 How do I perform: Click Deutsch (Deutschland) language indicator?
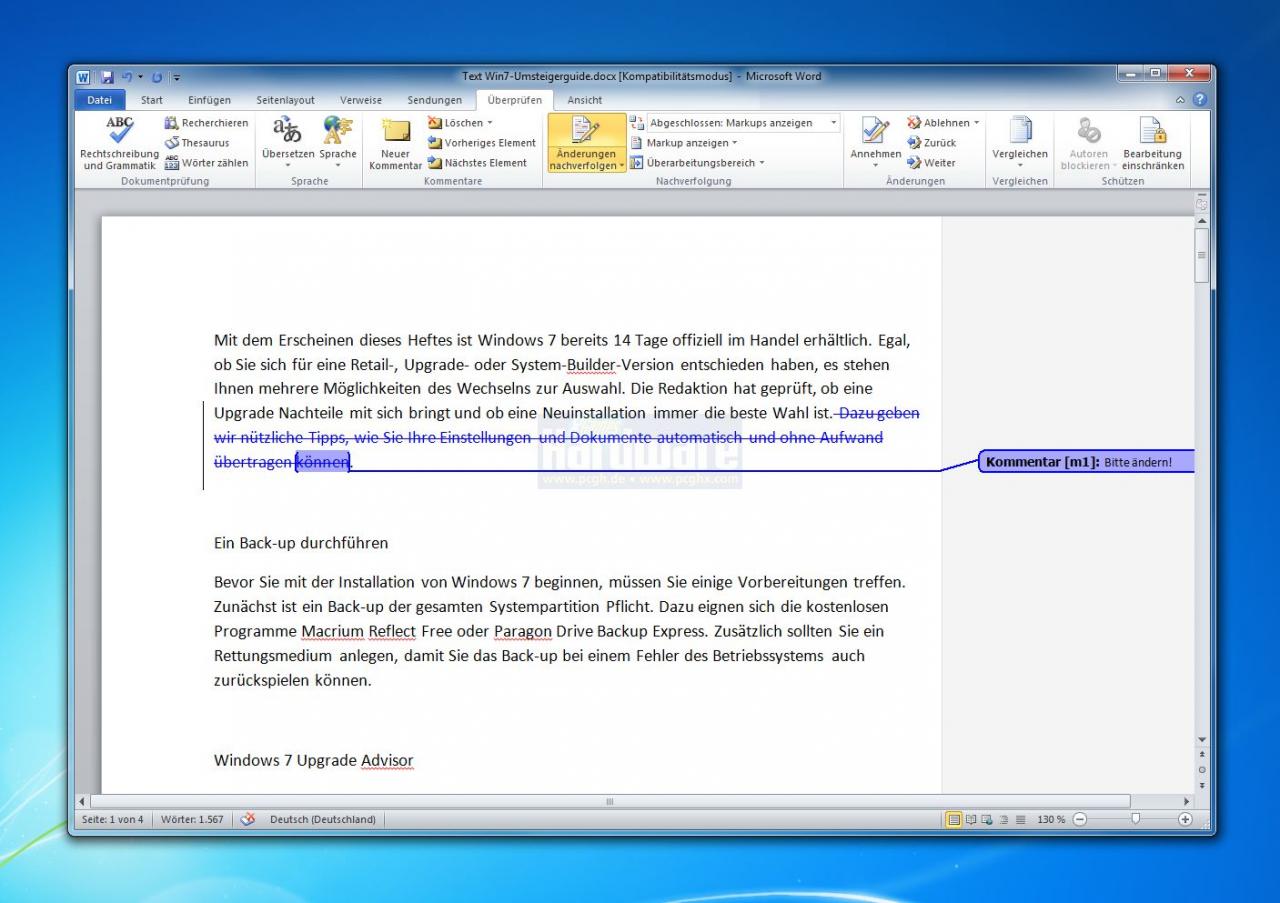click(323, 819)
